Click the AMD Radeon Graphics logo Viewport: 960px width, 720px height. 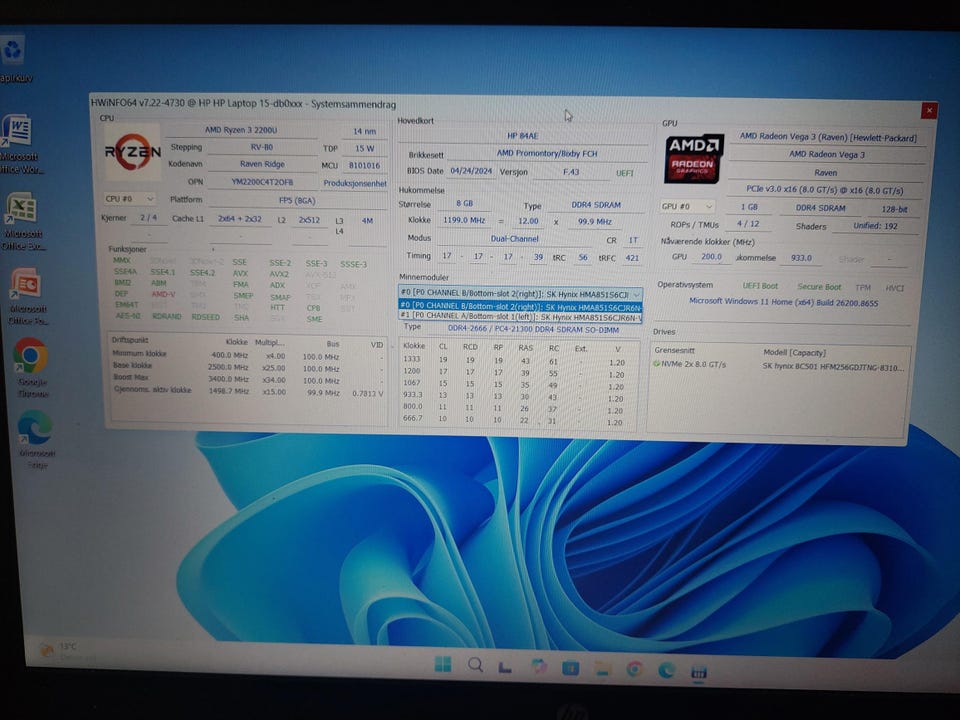pyautogui.click(x=694, y=159)
